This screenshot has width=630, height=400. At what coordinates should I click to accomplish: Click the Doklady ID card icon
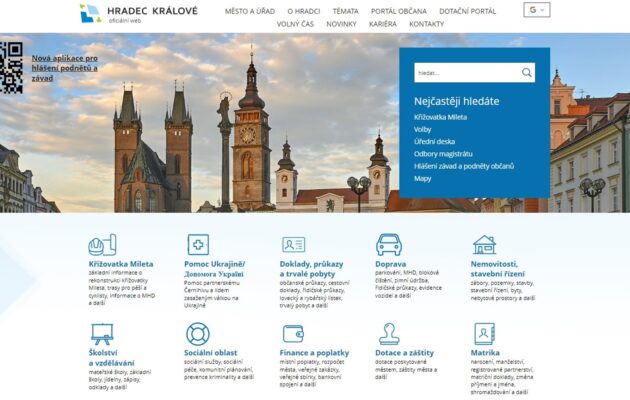tap(293, 245)
